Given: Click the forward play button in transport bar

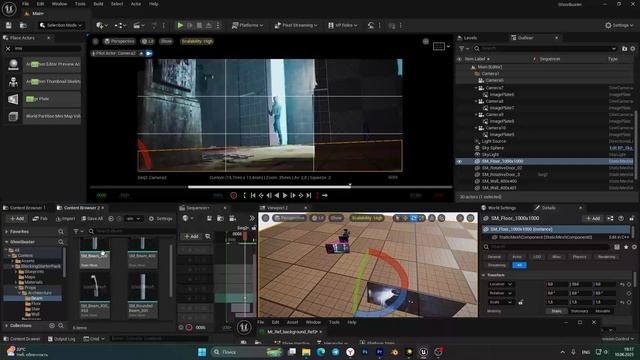Looking at the screenshot, I should click(x=285, y=196).
